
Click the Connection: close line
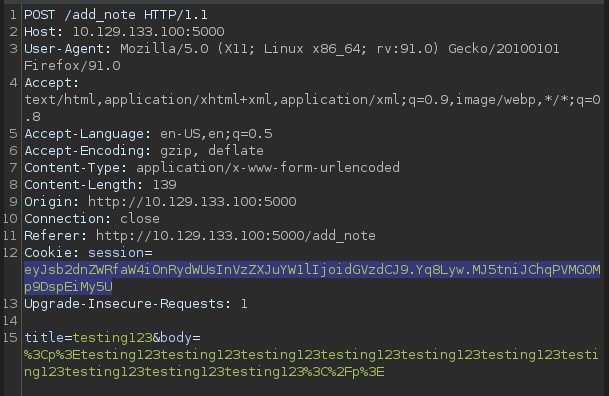point(92,219)
